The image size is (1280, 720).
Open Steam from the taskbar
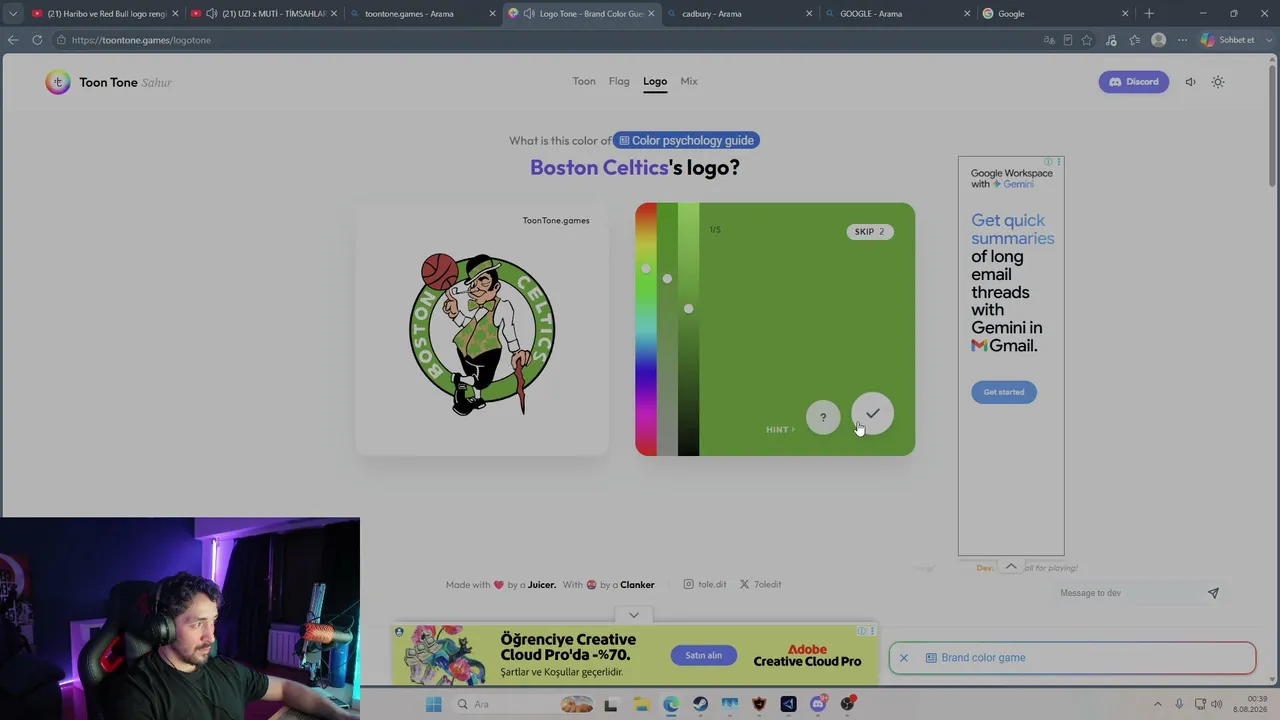[700, 704]
